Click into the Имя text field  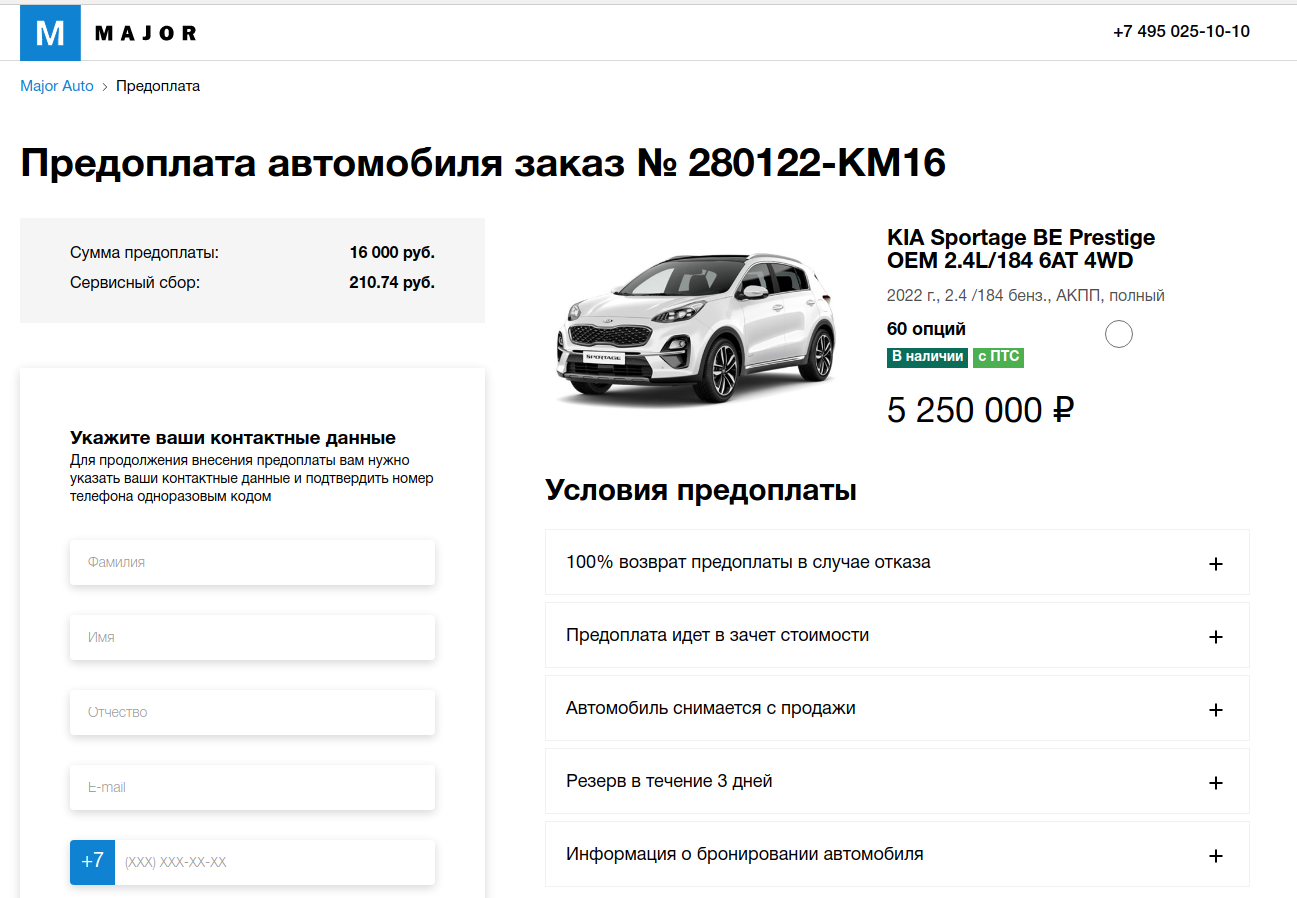click(252, 637)
